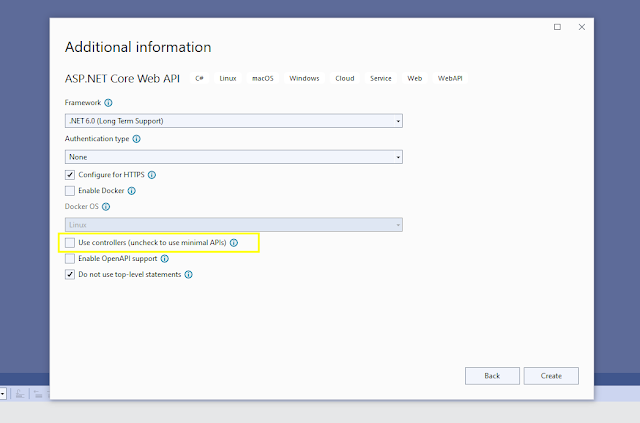Click the Cloud tag label
This screenshot has height=423, width=640.
coord(344,78)
